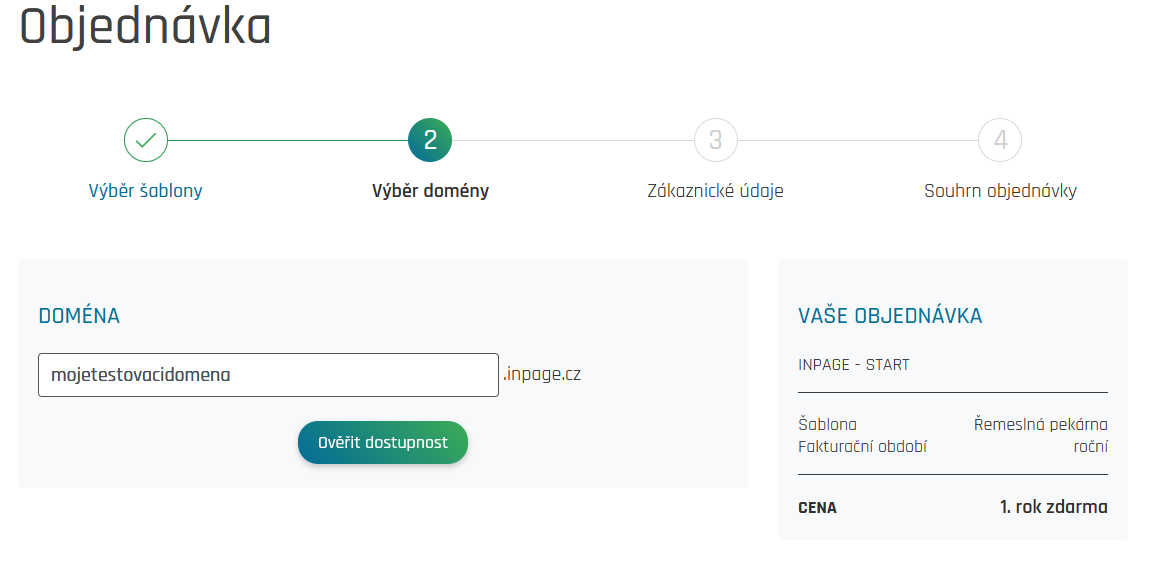The image size is (1157, 572).
Task: Click the Objednávka page title
Action: (146, 27)
